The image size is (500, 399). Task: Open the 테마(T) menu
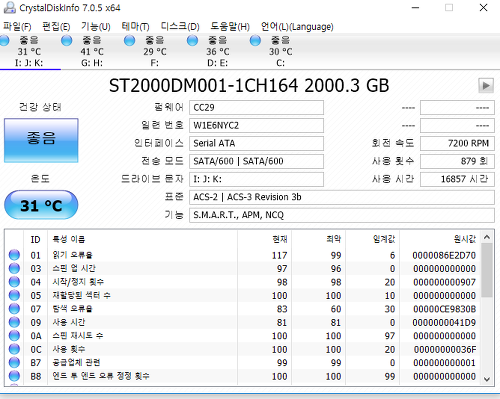coord(135,26)
